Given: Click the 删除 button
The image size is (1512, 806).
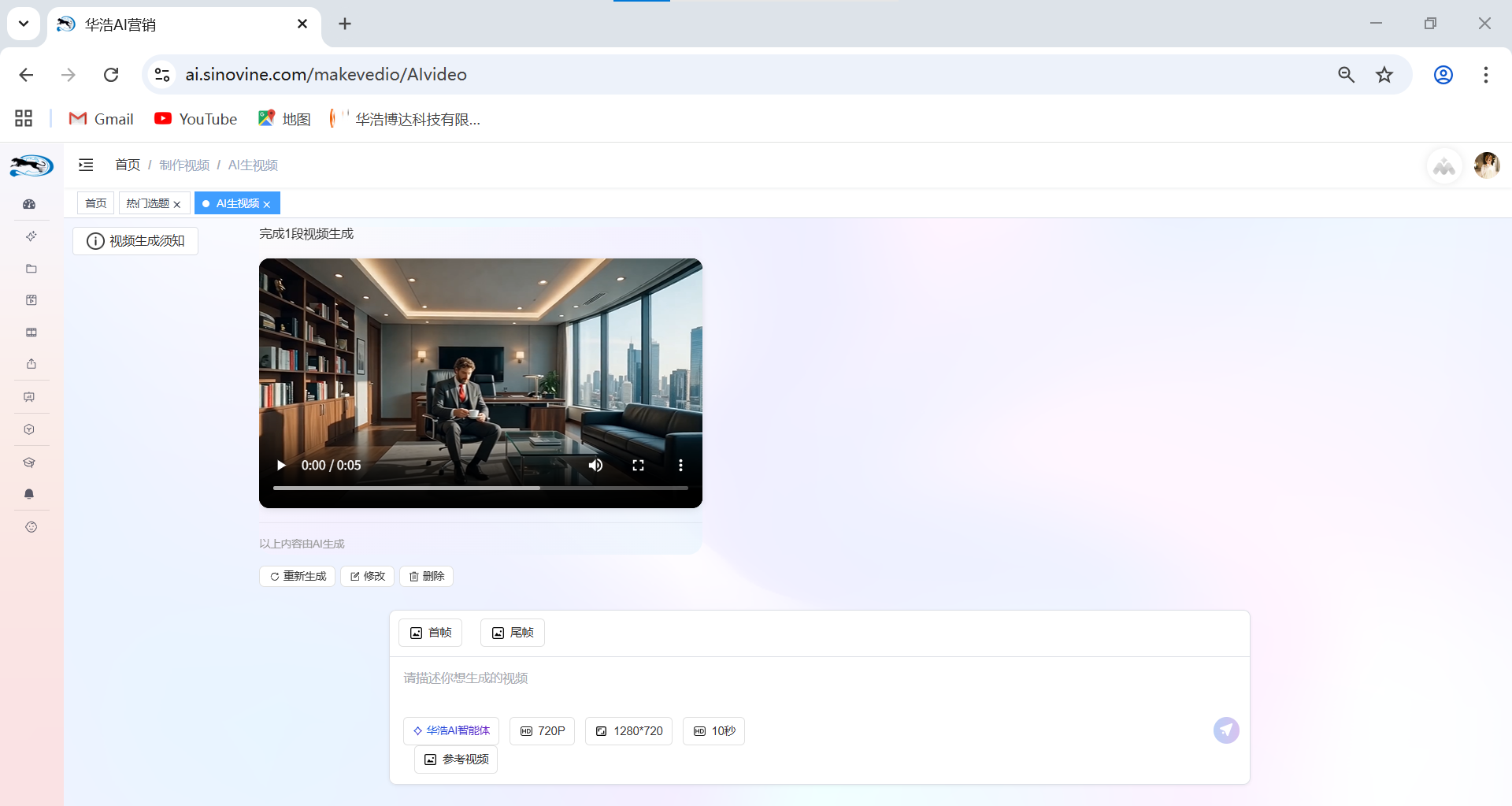Looking at the screenshot, I should 426,576.
